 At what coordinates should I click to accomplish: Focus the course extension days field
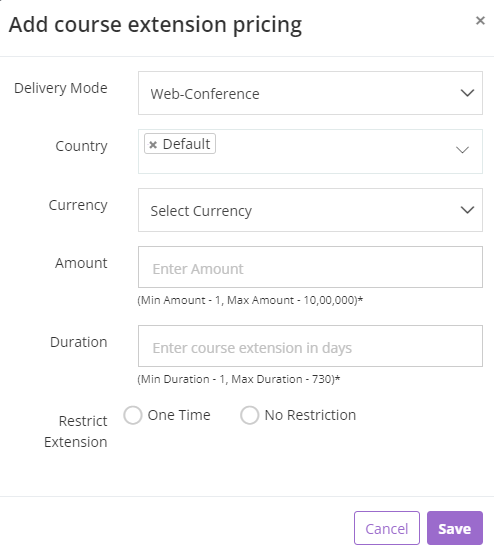[x=310, y=346]
